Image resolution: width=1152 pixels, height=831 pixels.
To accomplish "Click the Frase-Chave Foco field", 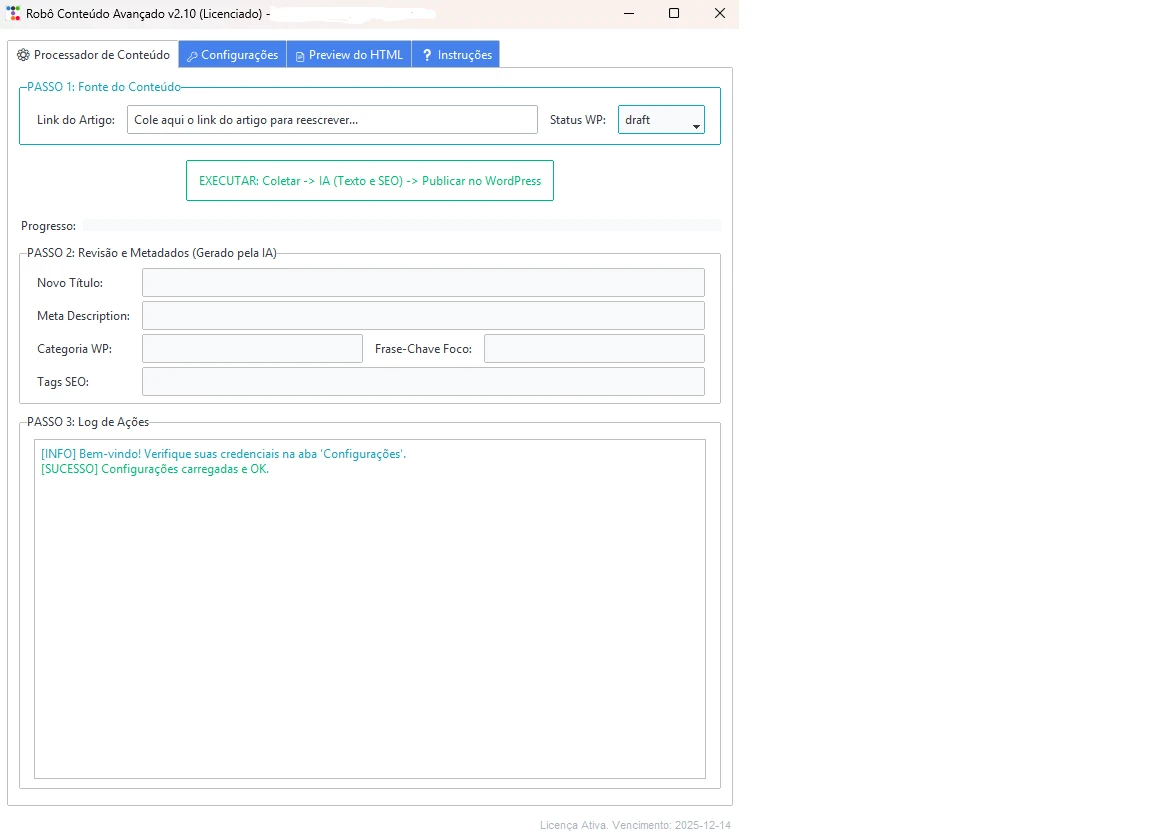I will 594,349.
